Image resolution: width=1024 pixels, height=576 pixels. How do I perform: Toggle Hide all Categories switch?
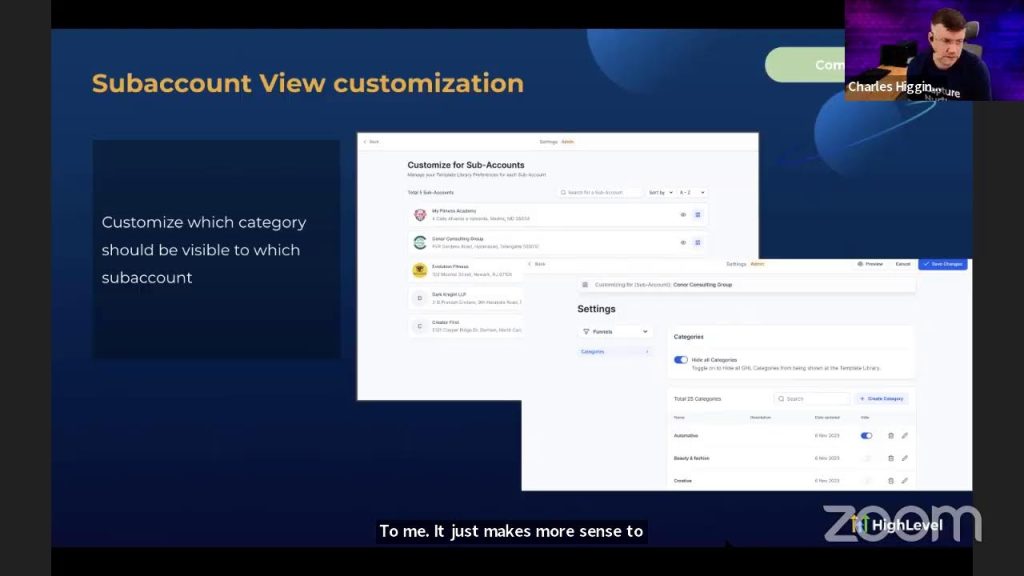click(x=680, y=360)
